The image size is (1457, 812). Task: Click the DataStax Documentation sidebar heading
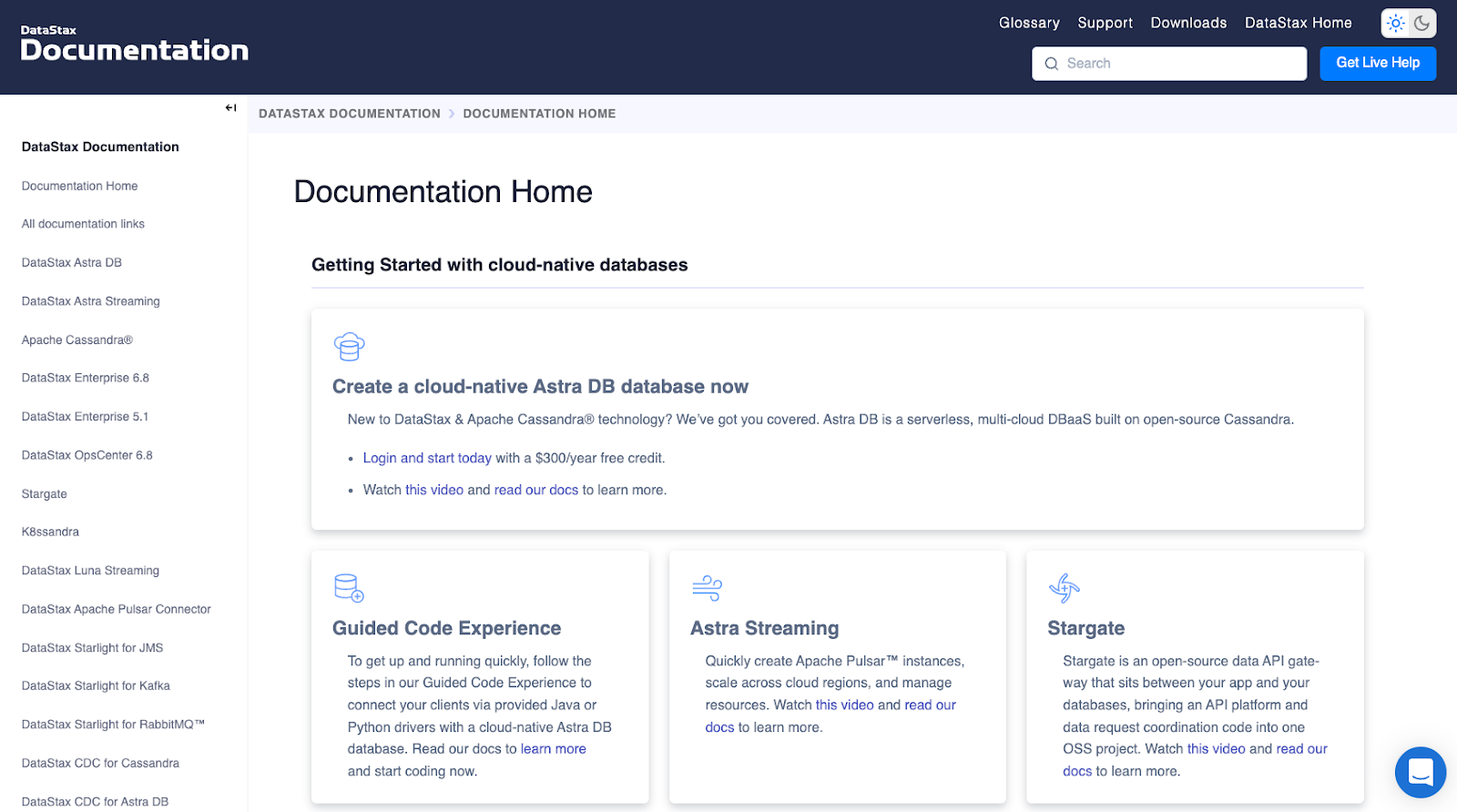tap(100, 147)
